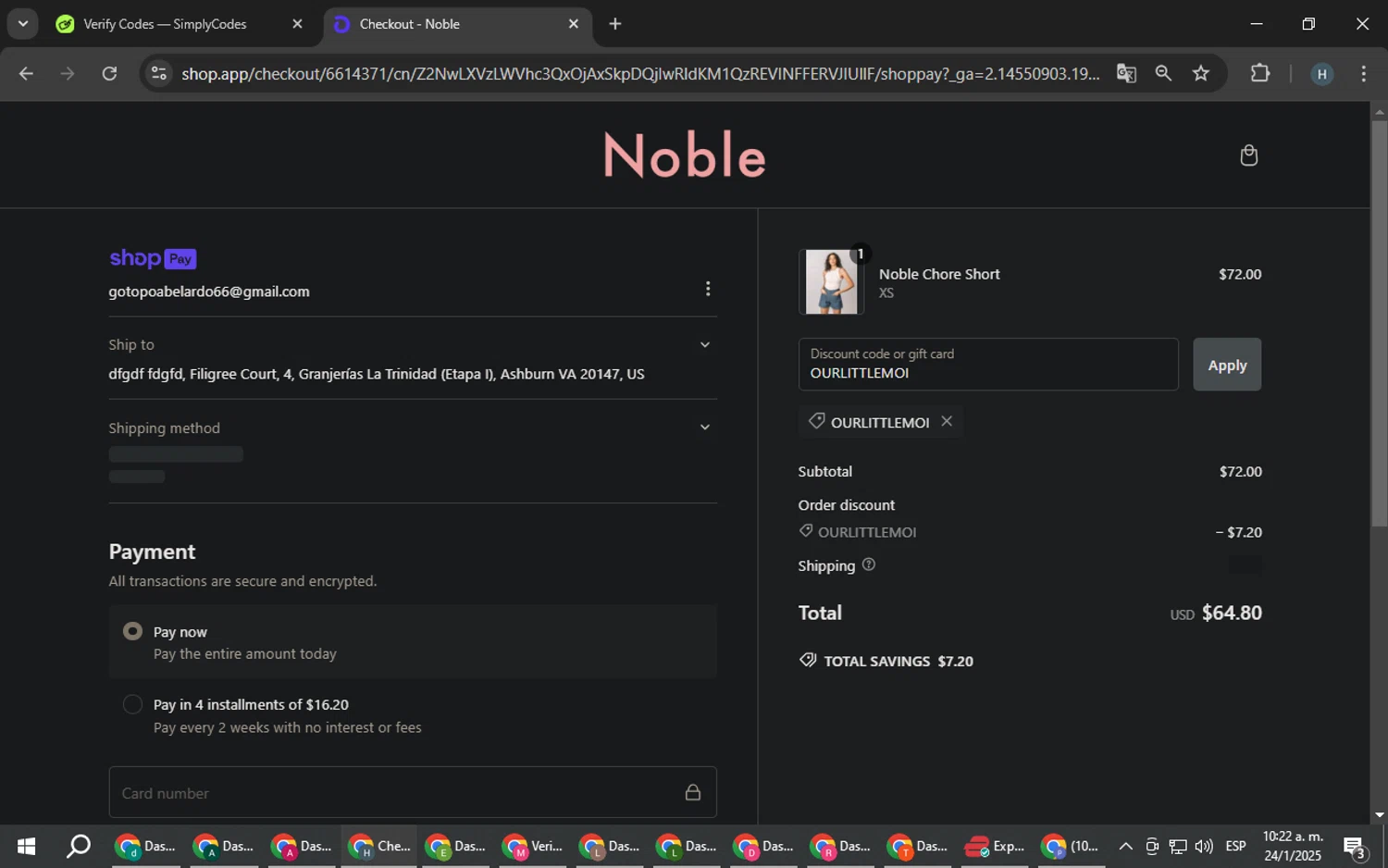Close the Verify Codes — SimplyCodes tab
Screen dimensions: 1388x868
[x=297, y=24]
